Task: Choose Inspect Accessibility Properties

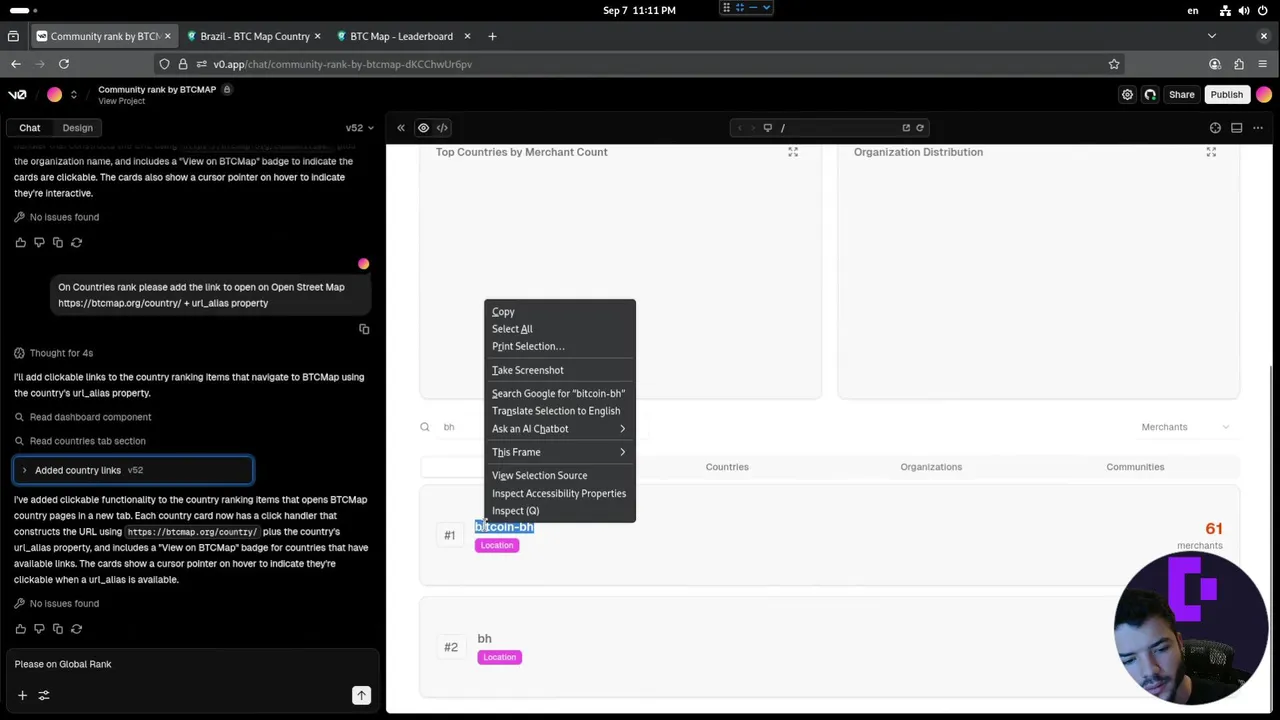Action: coord(559,493)
